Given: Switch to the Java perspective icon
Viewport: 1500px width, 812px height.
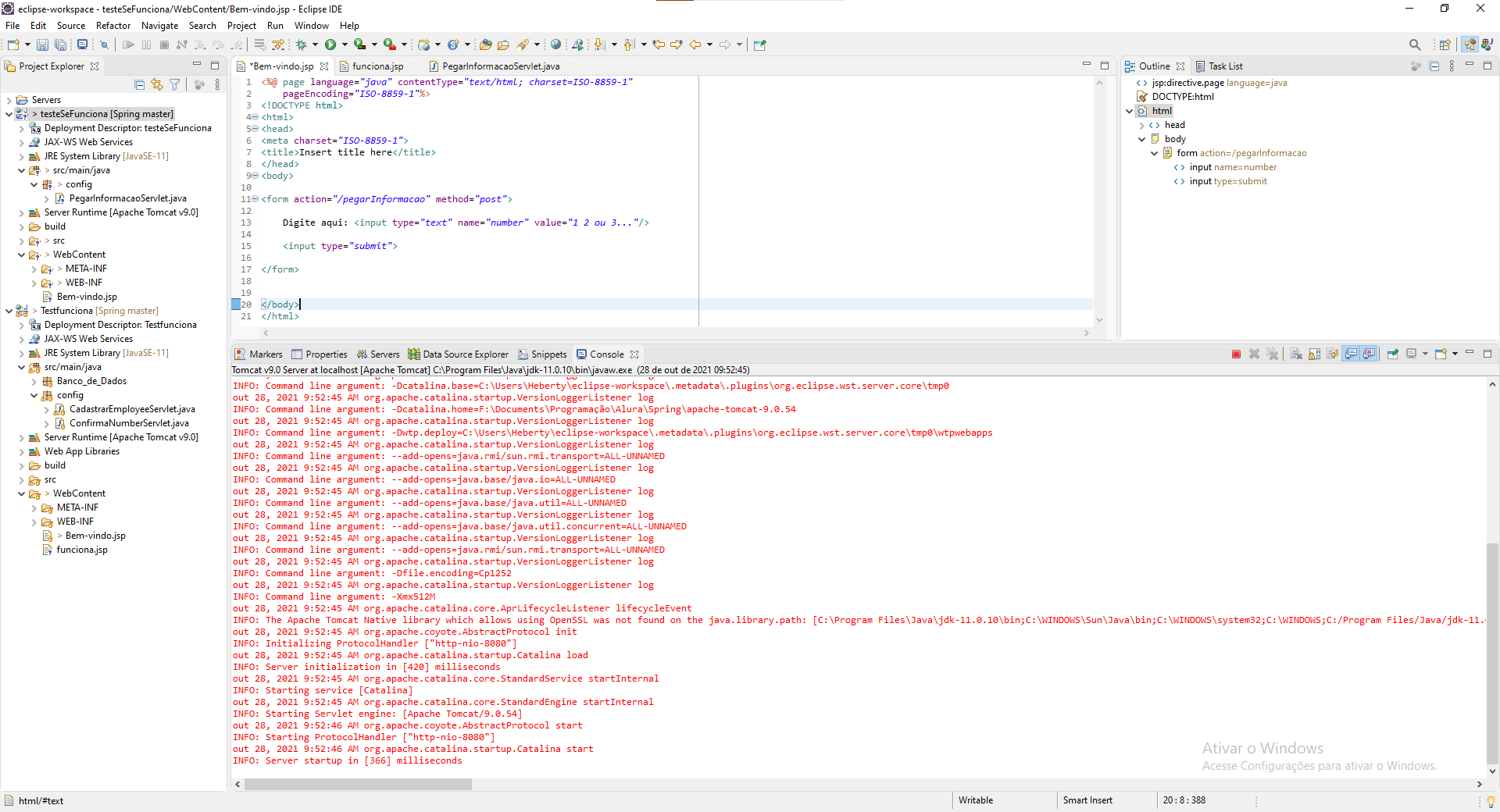Looking at the screenshot, I should tap(1487, 45).
